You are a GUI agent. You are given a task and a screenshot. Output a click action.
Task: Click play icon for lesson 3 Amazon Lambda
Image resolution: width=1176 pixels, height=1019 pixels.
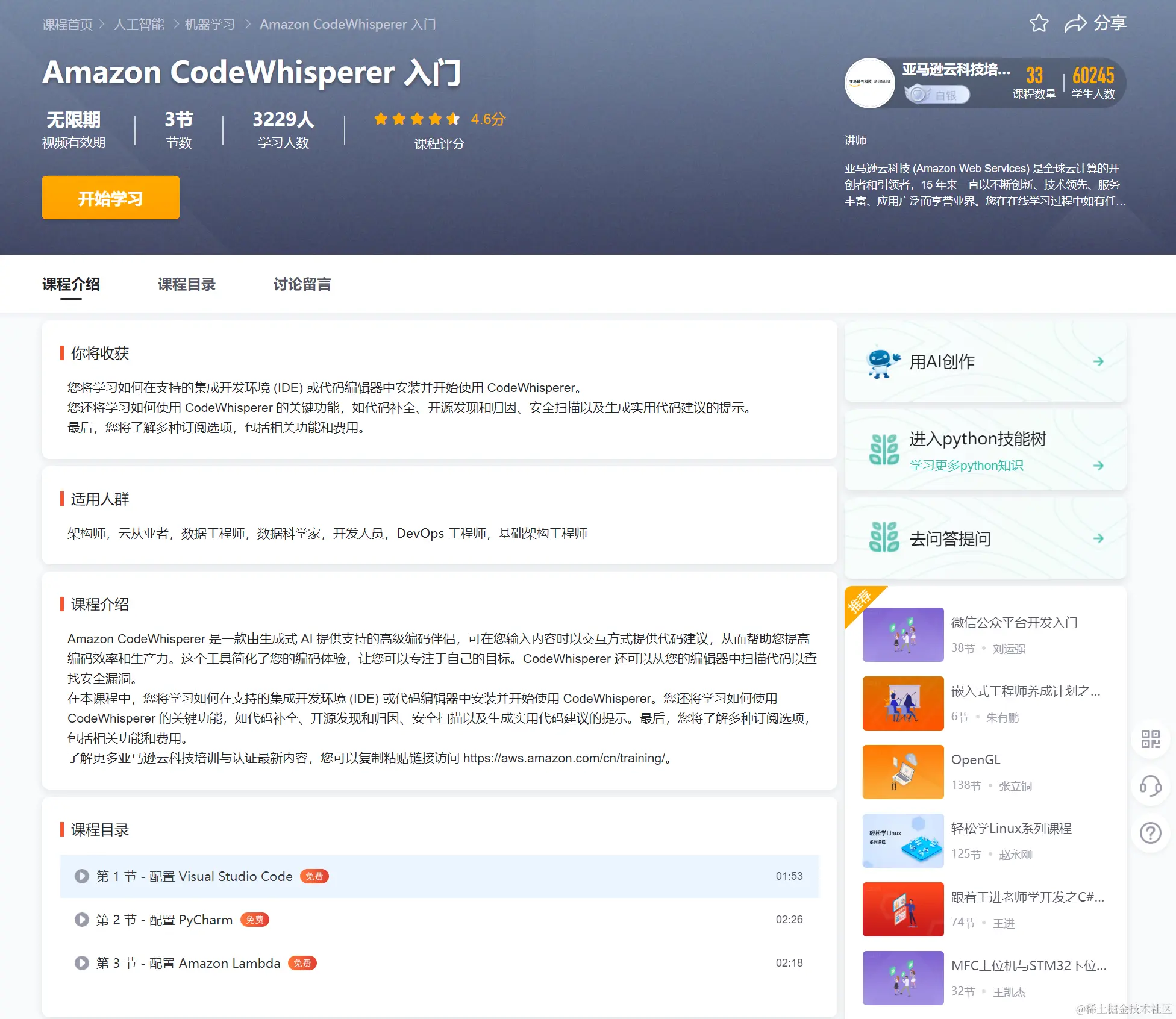point(81,963)
